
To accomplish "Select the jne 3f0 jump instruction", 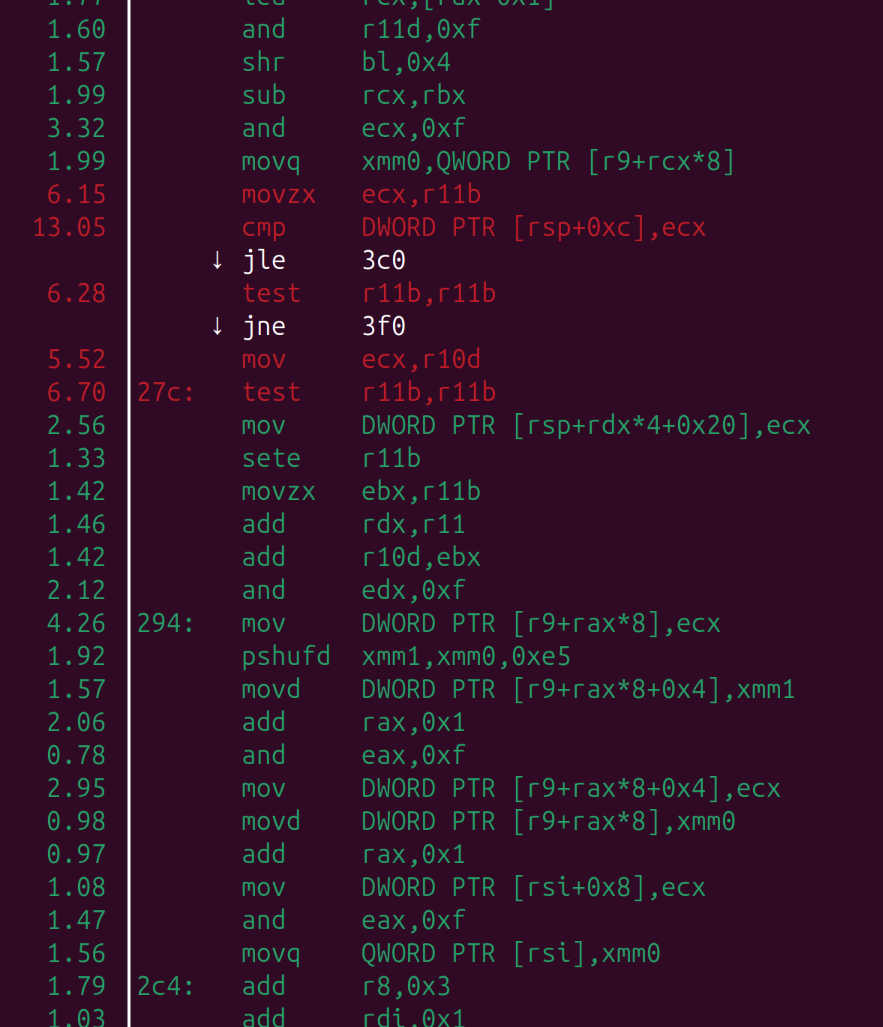I will [324, 326].
